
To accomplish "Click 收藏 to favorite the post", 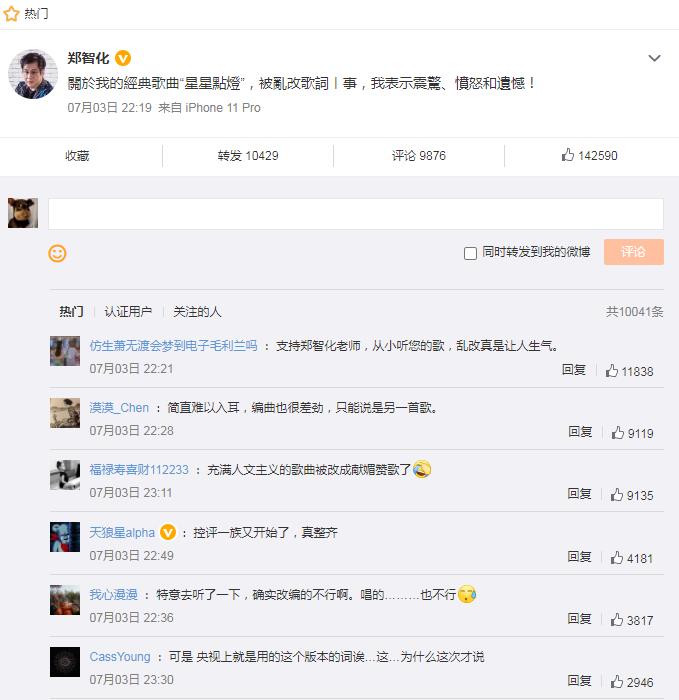I will [77, 156].
